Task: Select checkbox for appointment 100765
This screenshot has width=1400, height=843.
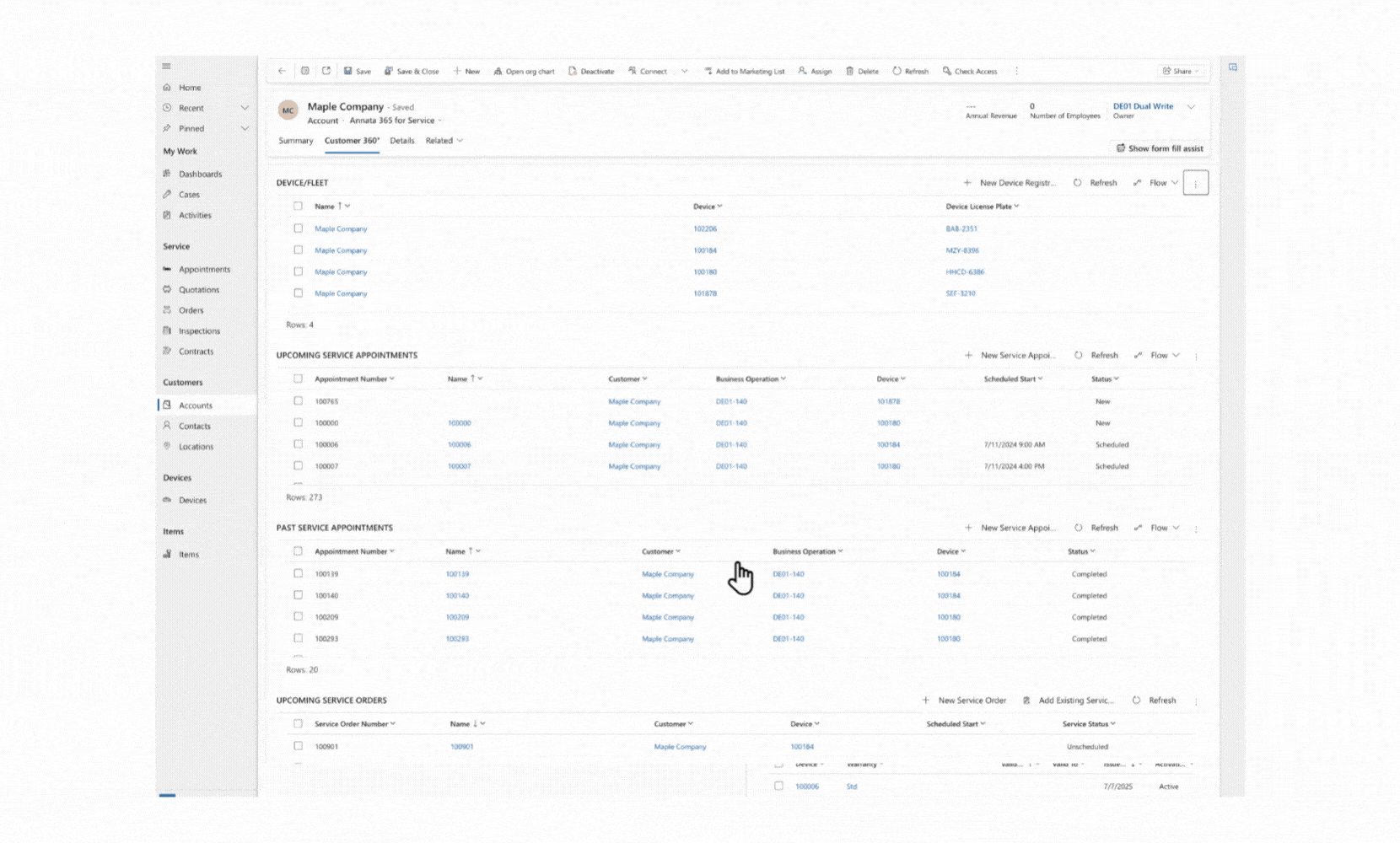Action: 298,401
